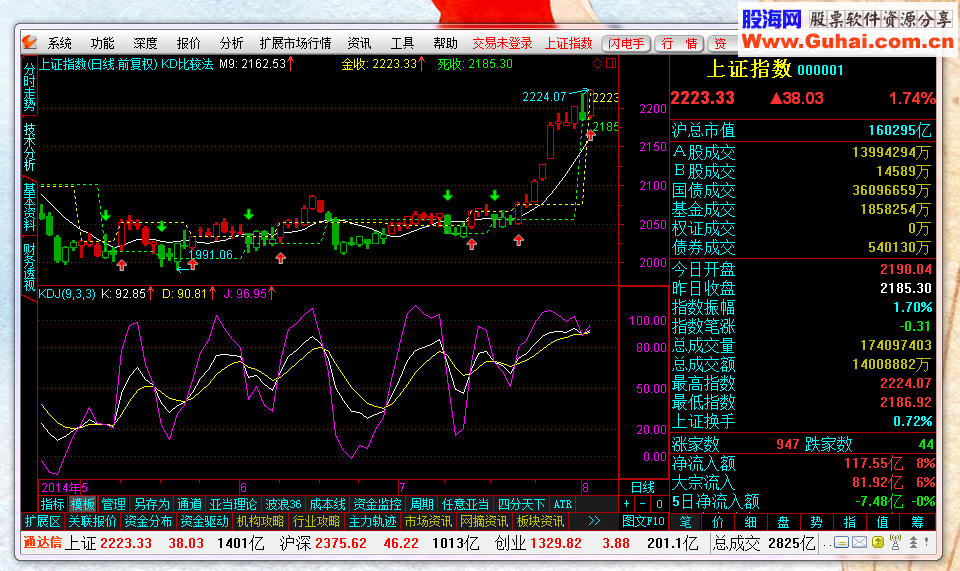Open the 帮助 menu
This screenshot has height=571, width=960.
pyautogui.click(x=445, y=43)
